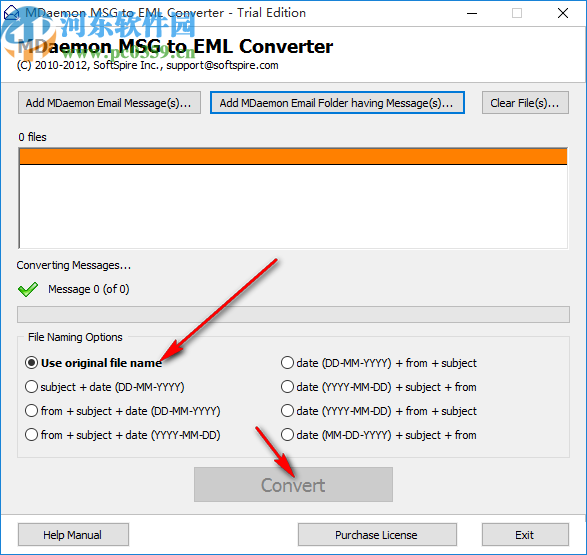This screenshot has width=587, height=555.
Task: Click the orange file list header
Action: (293, 156)
